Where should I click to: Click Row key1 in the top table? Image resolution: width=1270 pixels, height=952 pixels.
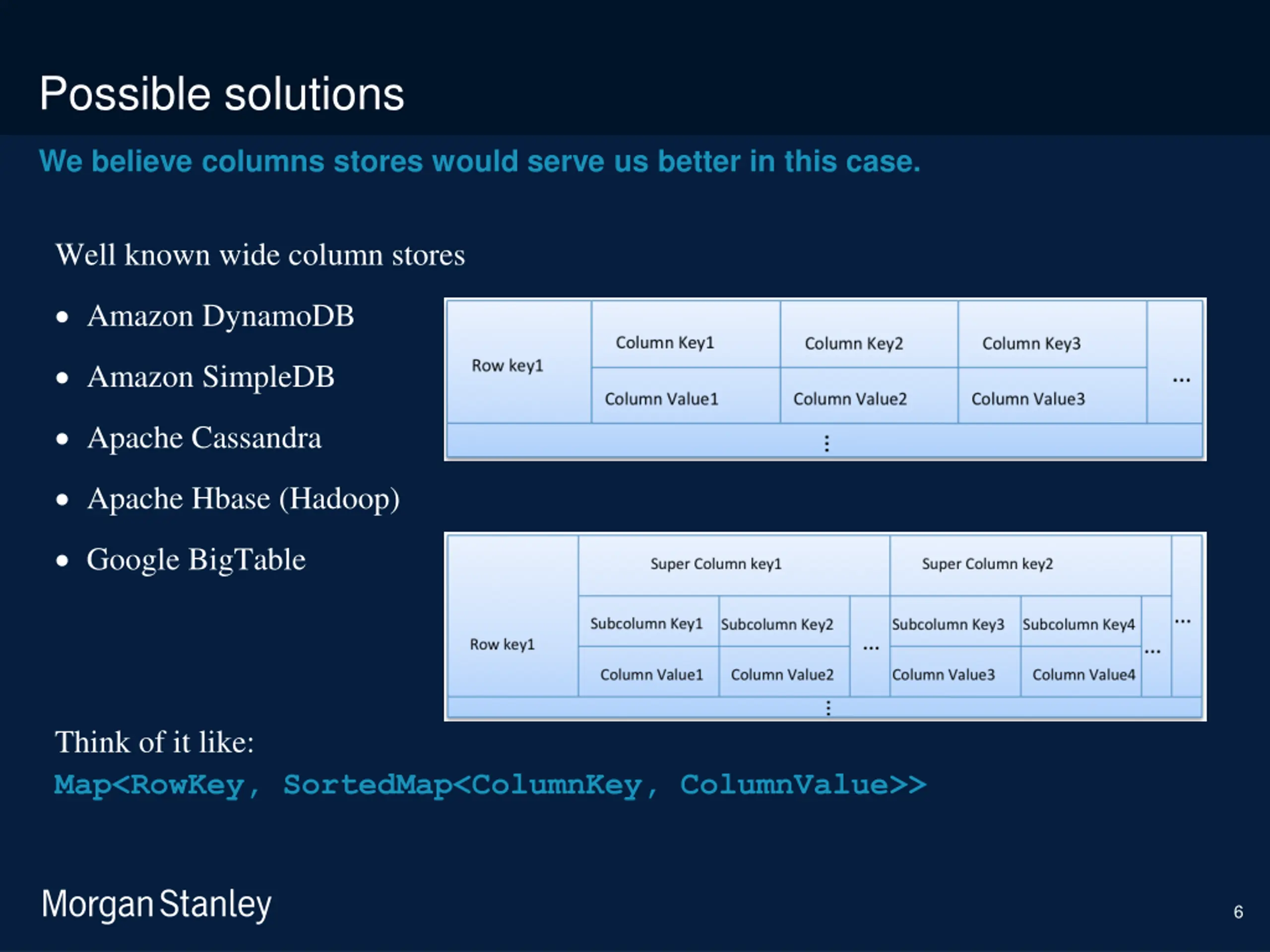click(508, 365)
